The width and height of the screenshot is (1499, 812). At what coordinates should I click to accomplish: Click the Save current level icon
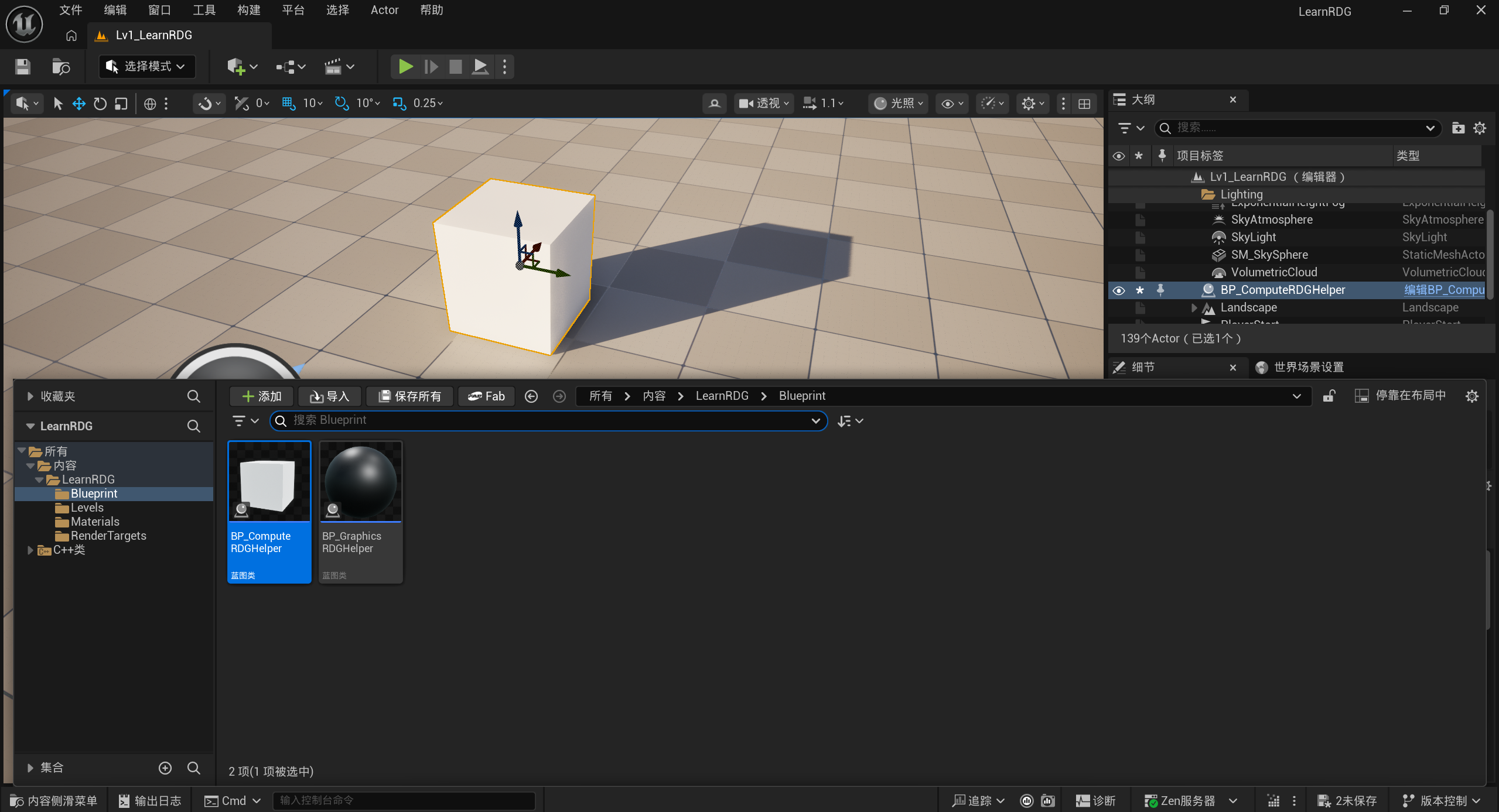pyautogui.click(x=22, y=67)
